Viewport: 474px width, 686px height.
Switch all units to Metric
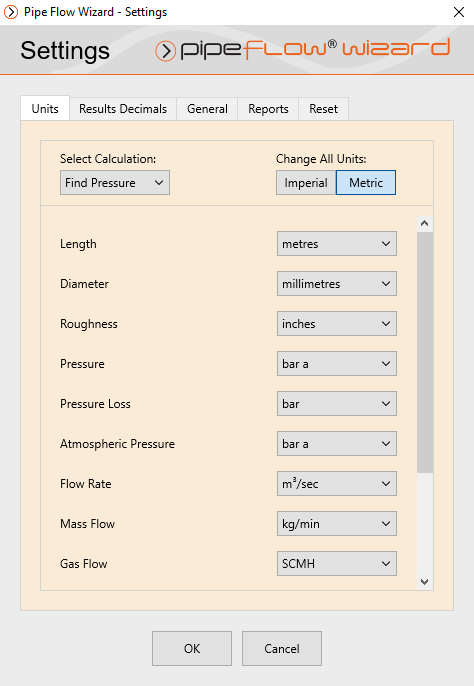366,182
